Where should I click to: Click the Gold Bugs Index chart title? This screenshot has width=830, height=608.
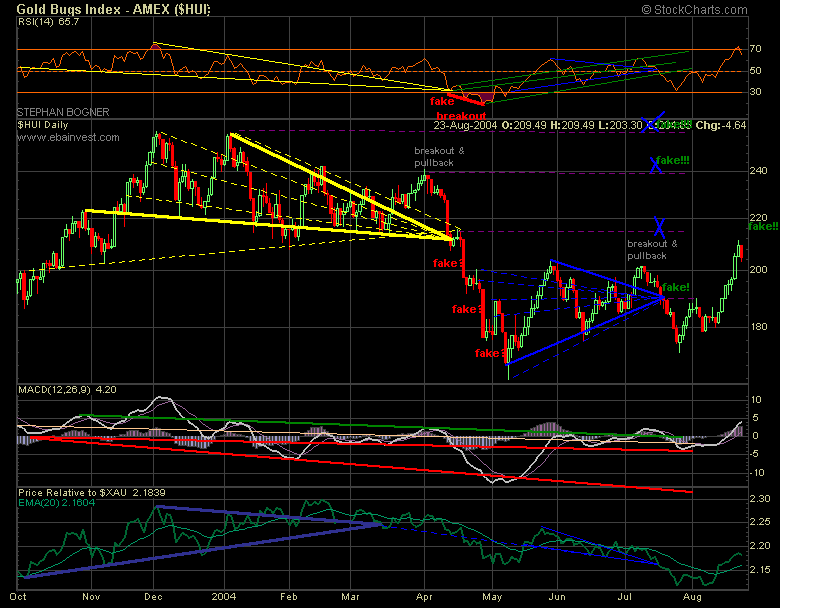tap(113, 9)
